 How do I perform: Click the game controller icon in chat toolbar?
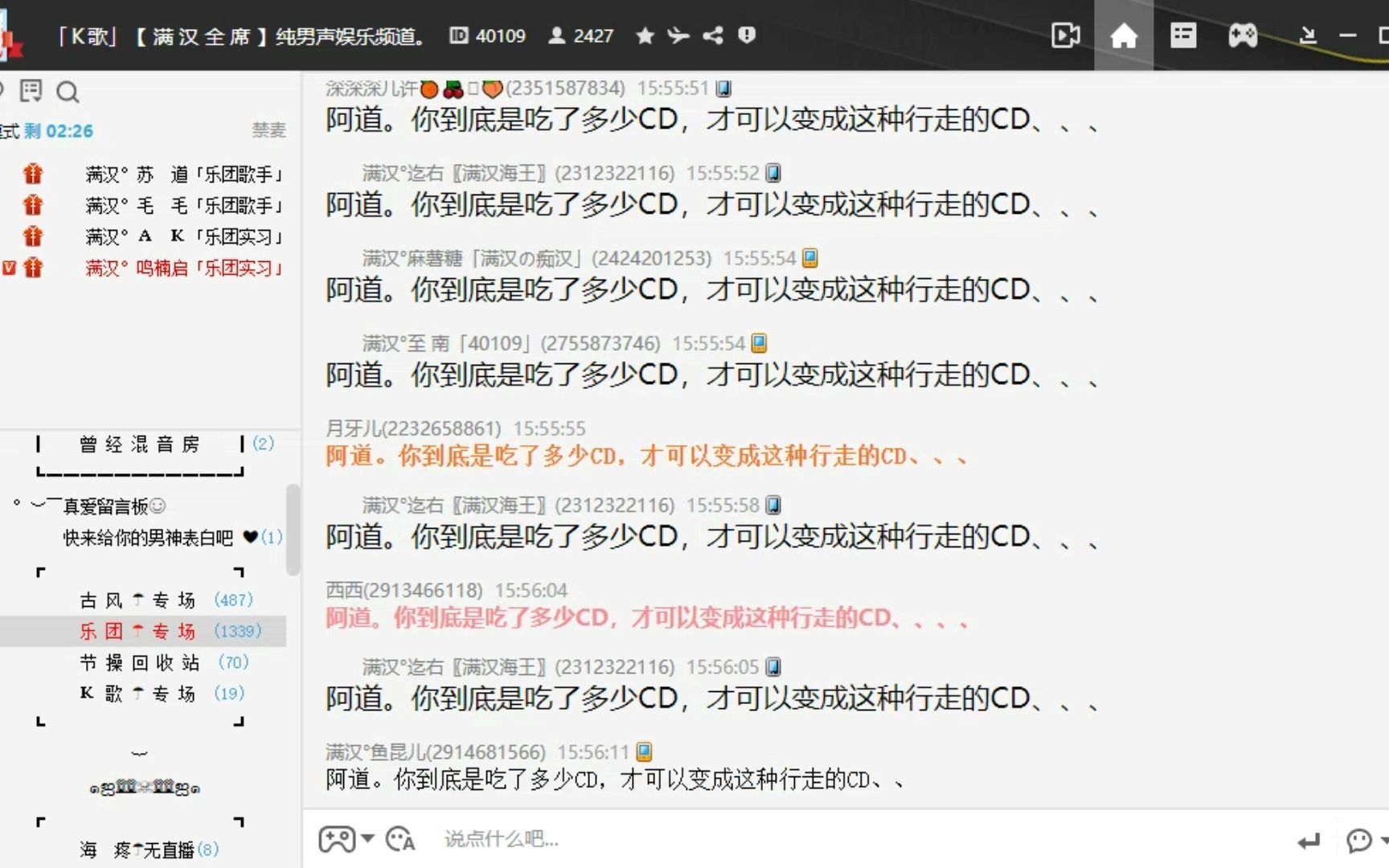[x=337, y=840]
